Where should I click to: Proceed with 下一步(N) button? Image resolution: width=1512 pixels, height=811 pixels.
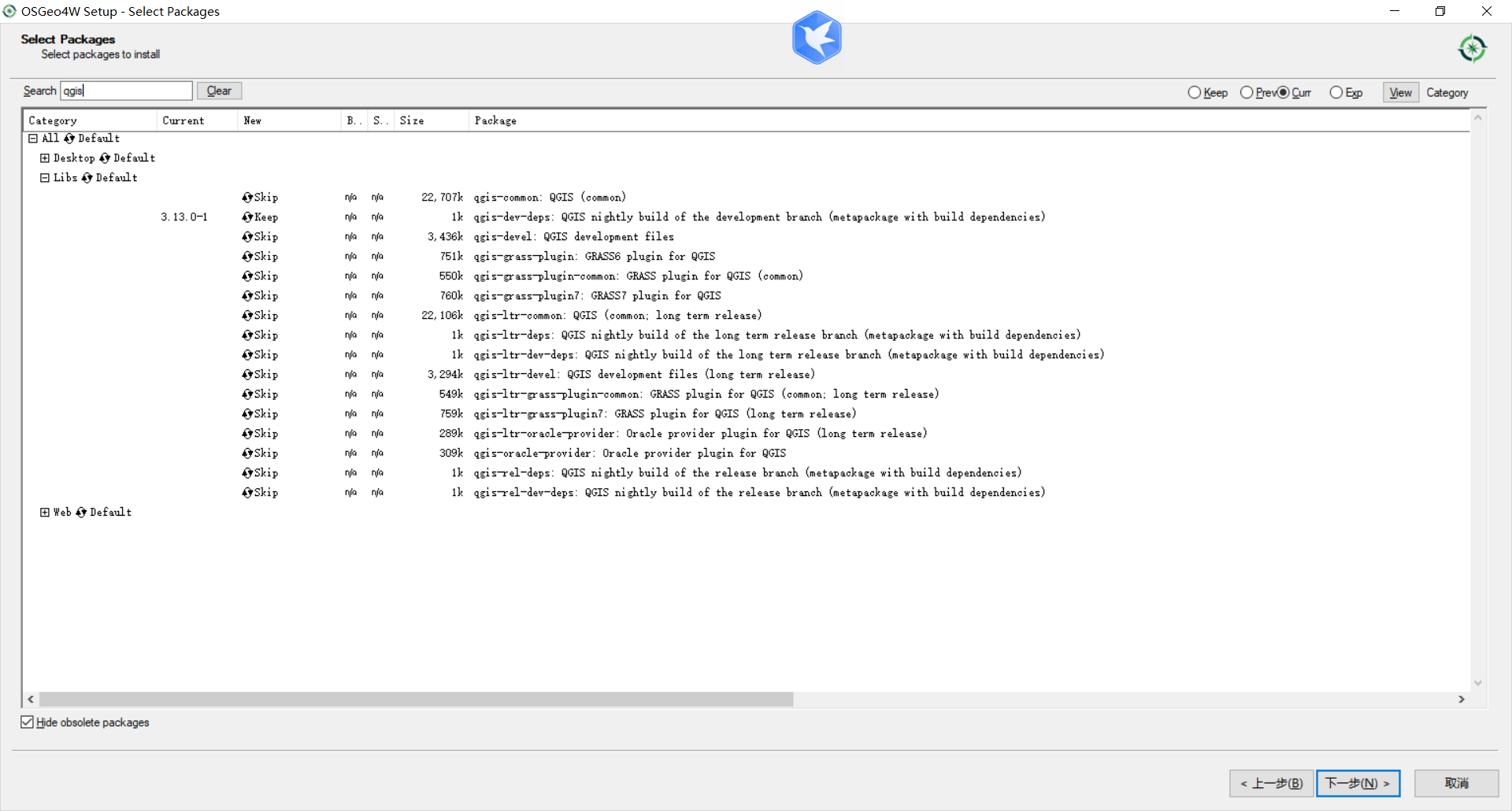(1358, 783)
